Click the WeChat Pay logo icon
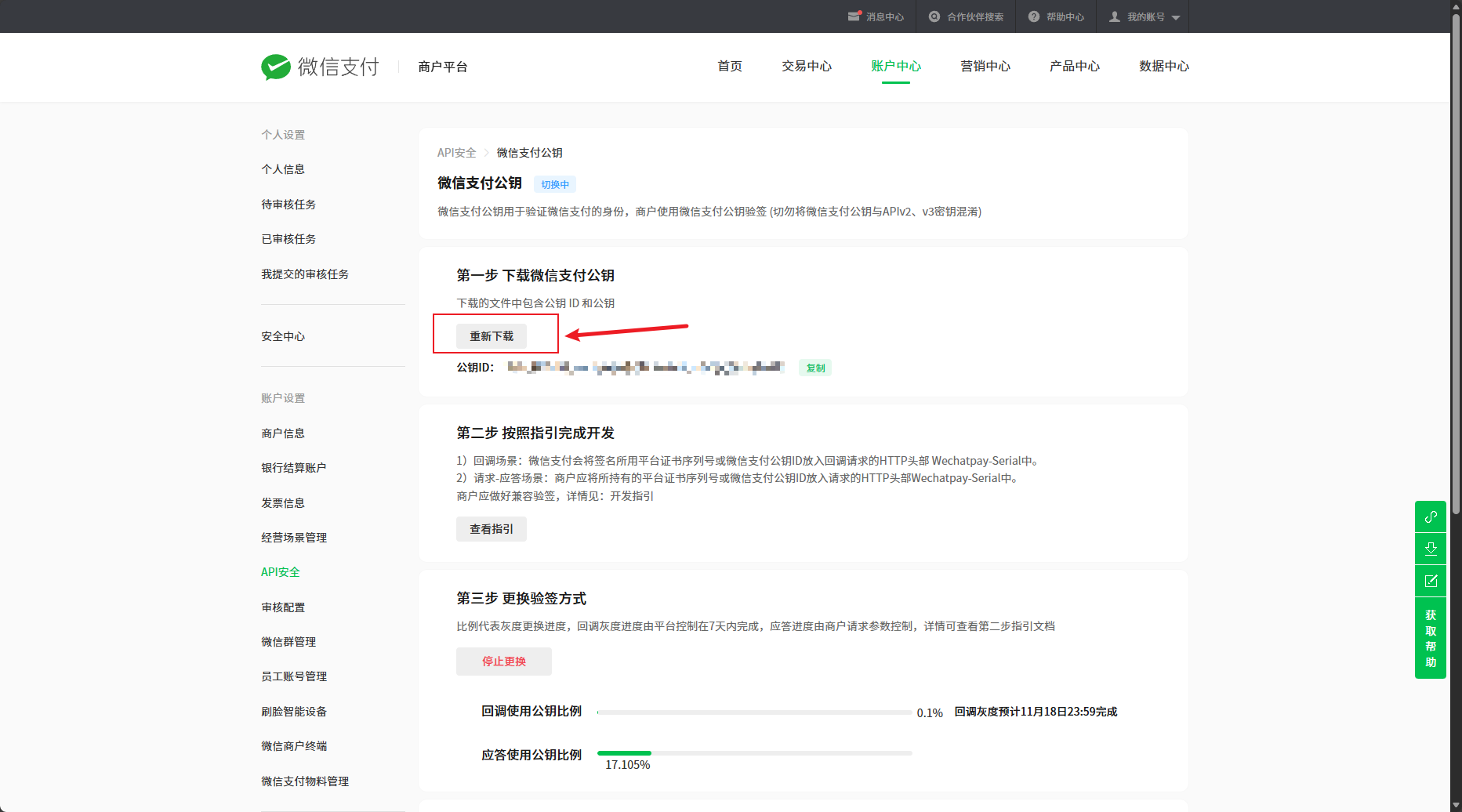Screen dimensions: 1462x812 click(276, 67)
